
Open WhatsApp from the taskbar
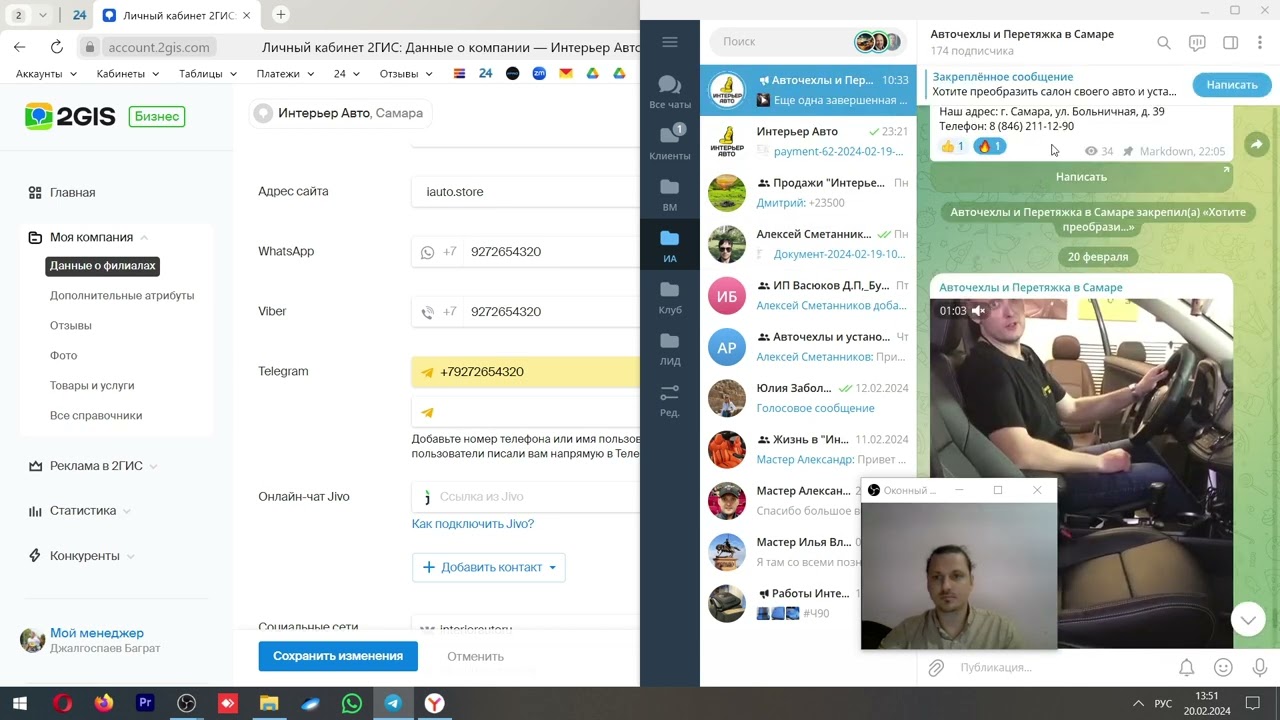[352, 703]
